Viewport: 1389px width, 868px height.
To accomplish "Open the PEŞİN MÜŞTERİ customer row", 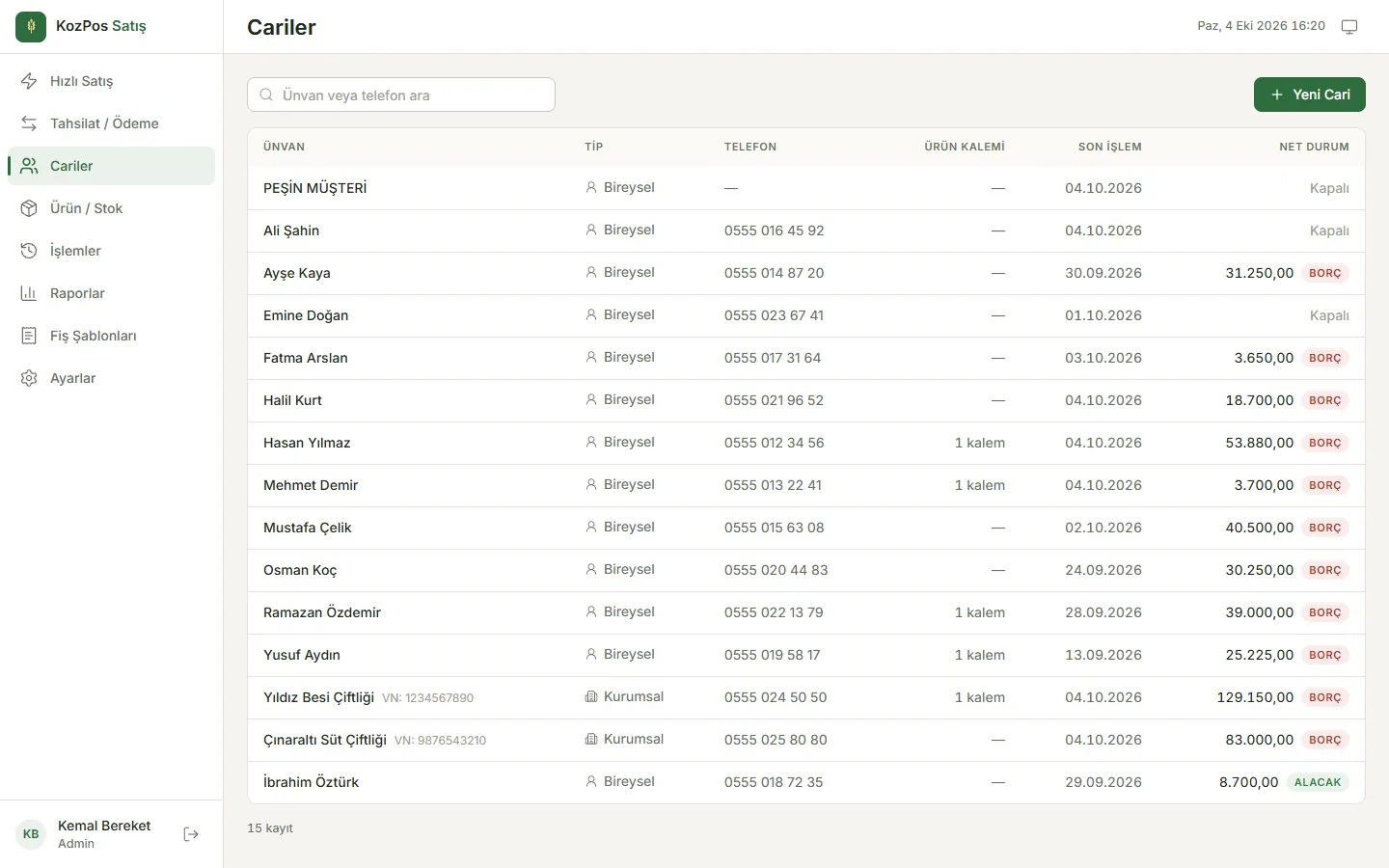I will (x=806, y=188).
